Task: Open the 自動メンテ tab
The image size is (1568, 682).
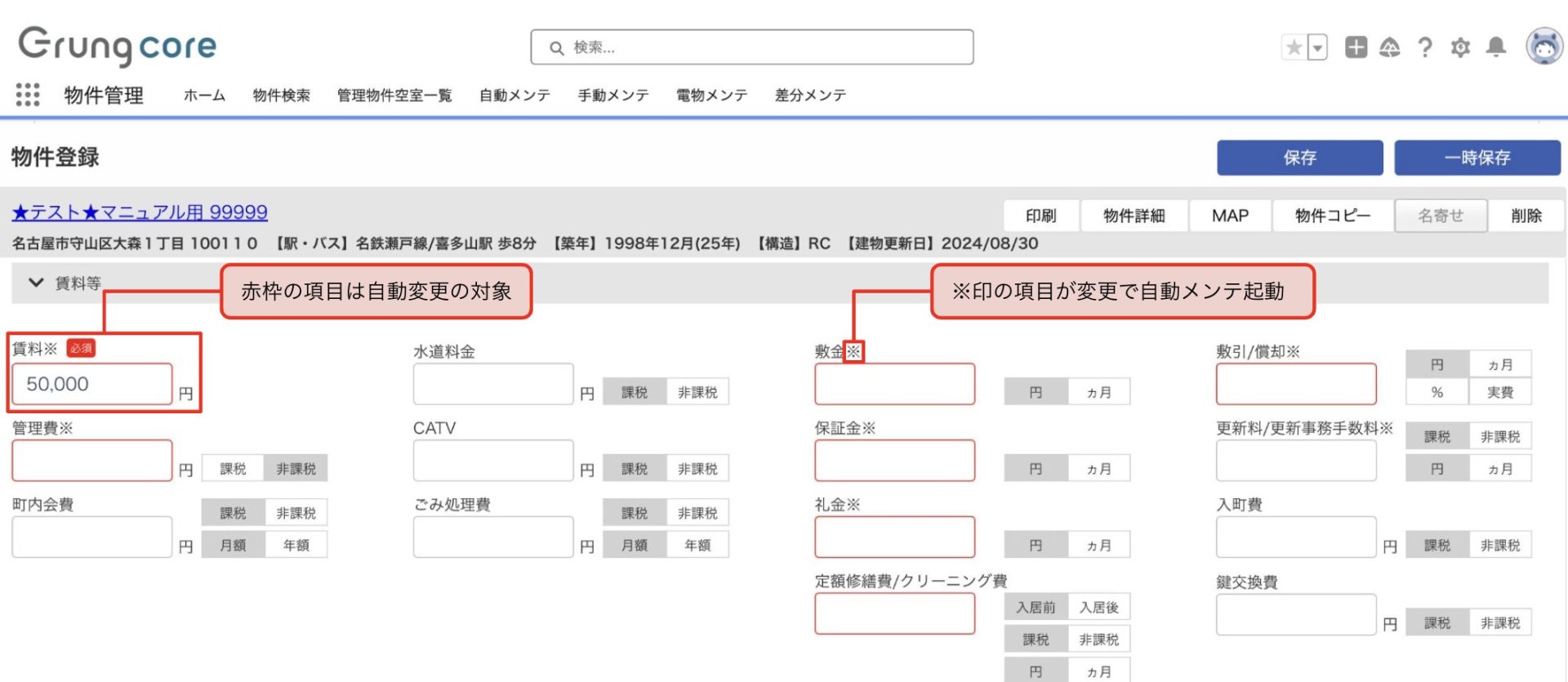Action: pyautogui.click(x=514, y=96)
